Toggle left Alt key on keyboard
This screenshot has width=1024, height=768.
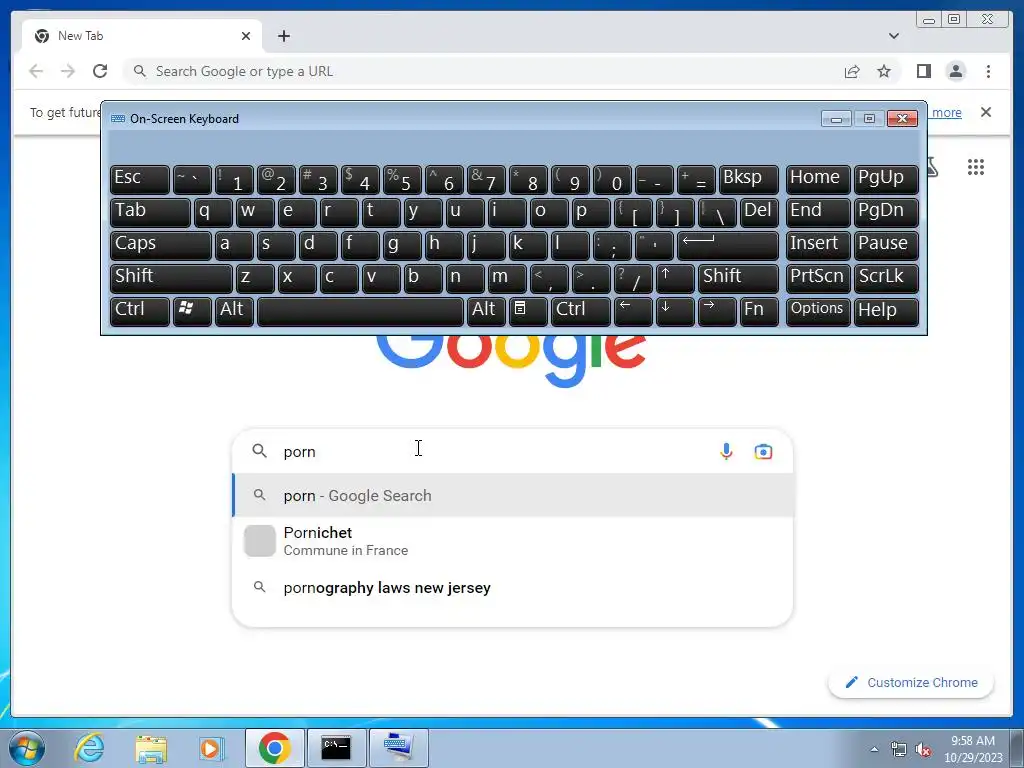[234, 311]
